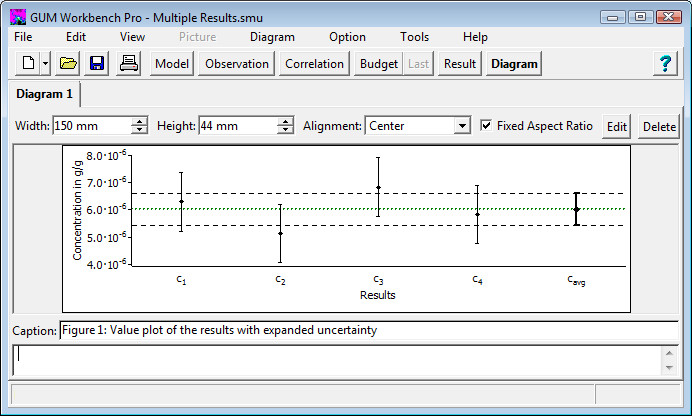Click the Delete diagram button
The image size is (692, 416).
pos(659,127)
